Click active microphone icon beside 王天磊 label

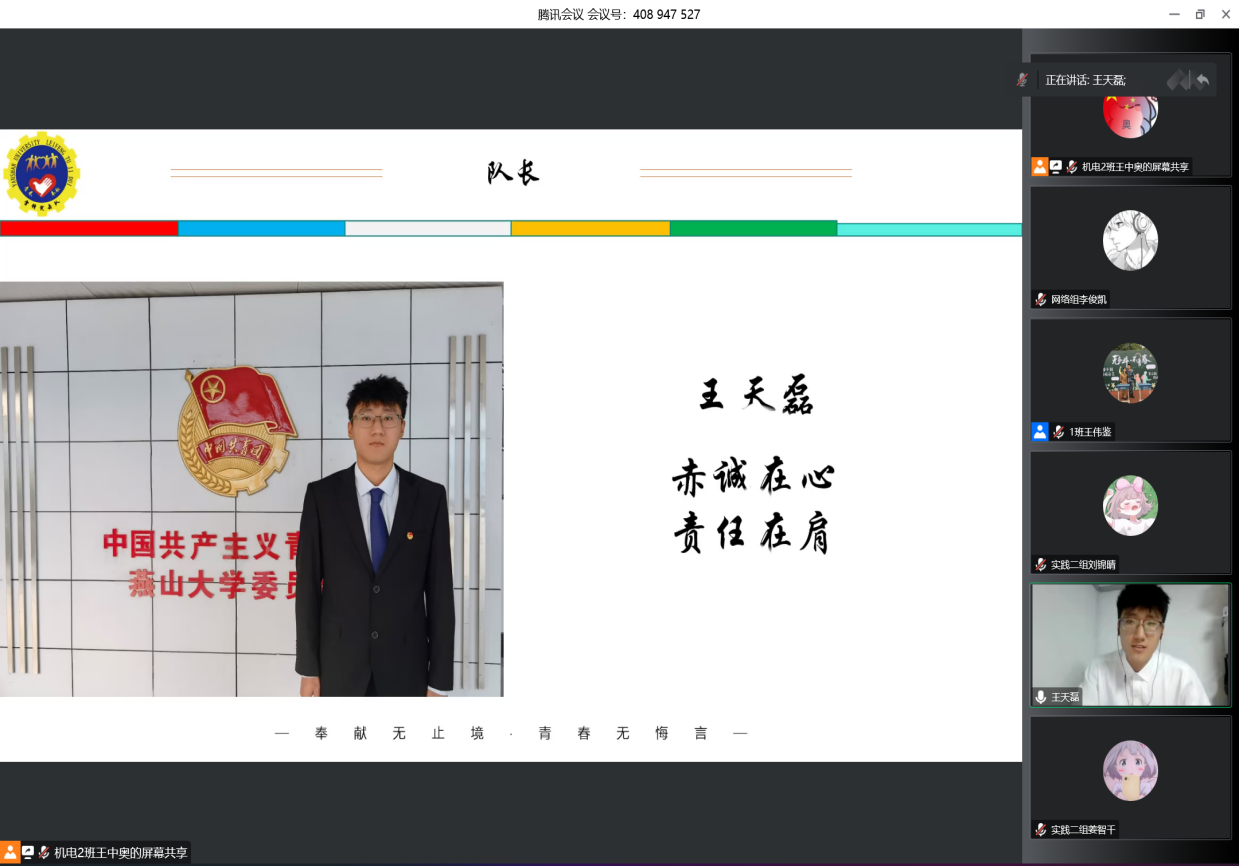tap(1041, 697)
